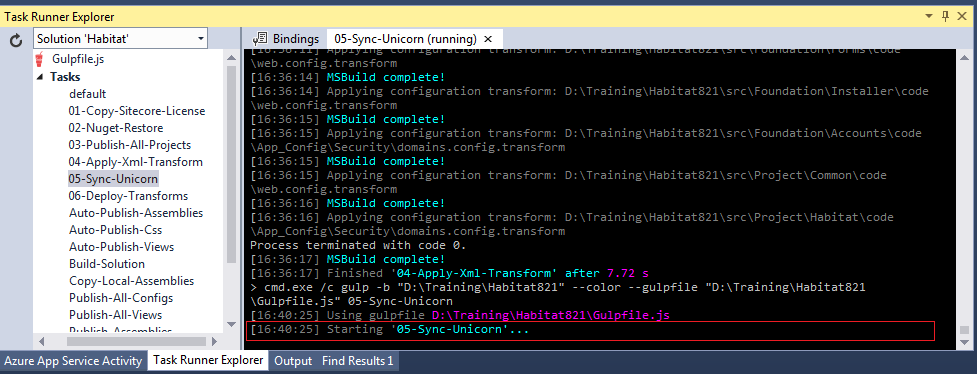Click the [16:36:17] MSBuild complete! line

coord(348,259)
